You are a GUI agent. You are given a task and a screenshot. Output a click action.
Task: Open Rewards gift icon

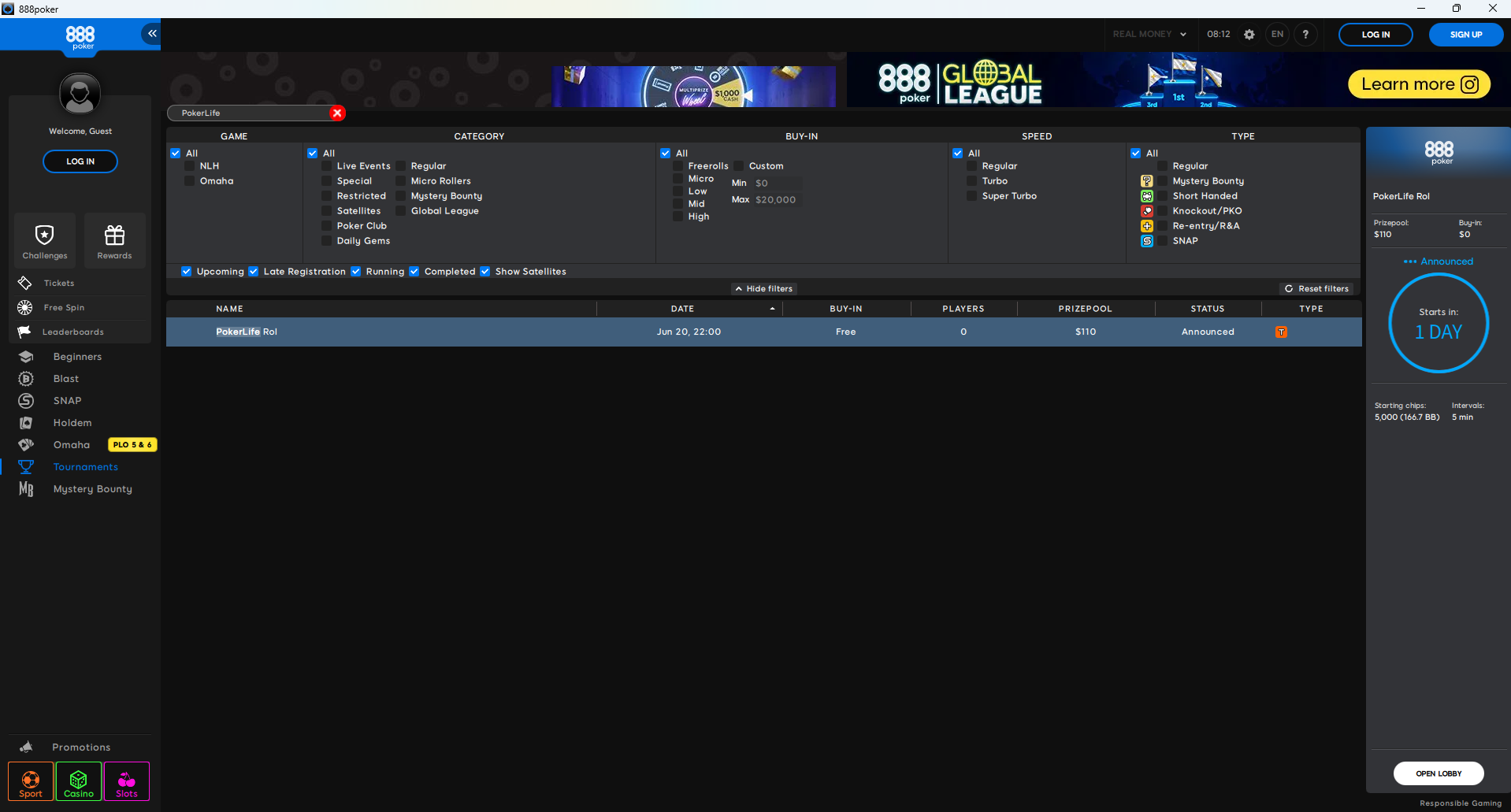pyautogui.click(x=115, y=241)
